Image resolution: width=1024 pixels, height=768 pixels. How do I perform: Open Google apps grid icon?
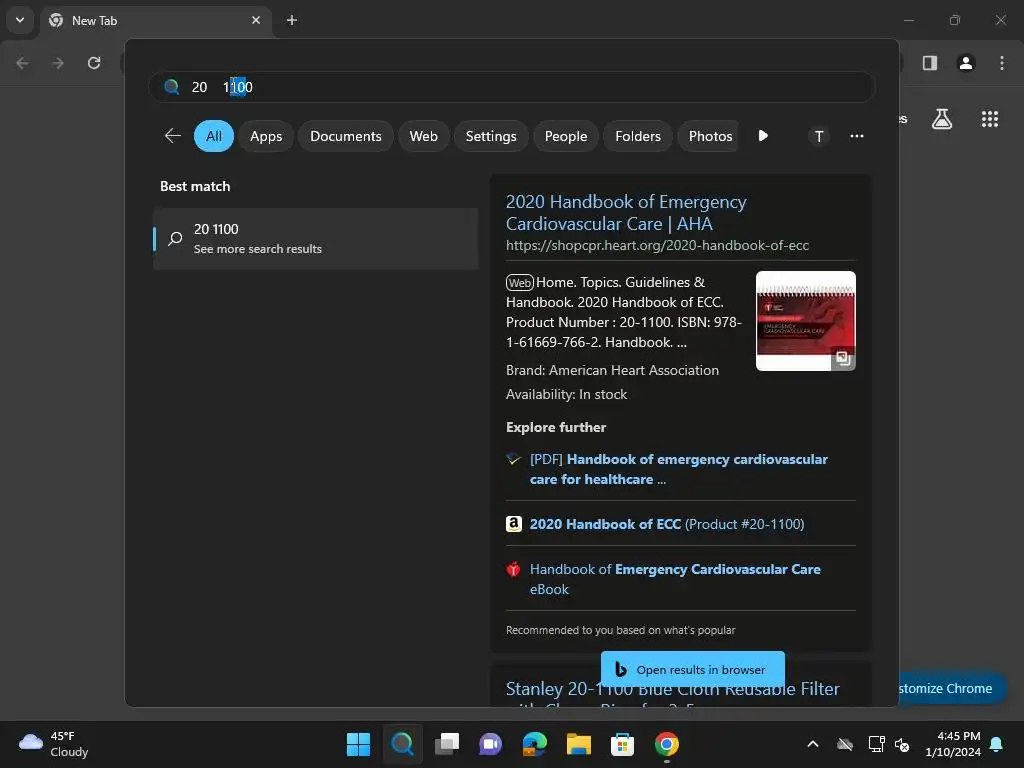(989, 119)
